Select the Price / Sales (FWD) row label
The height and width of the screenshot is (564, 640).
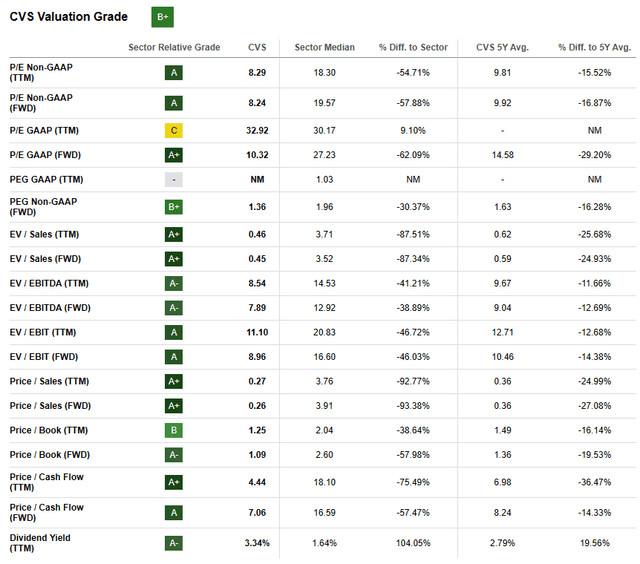coord(50,406)
